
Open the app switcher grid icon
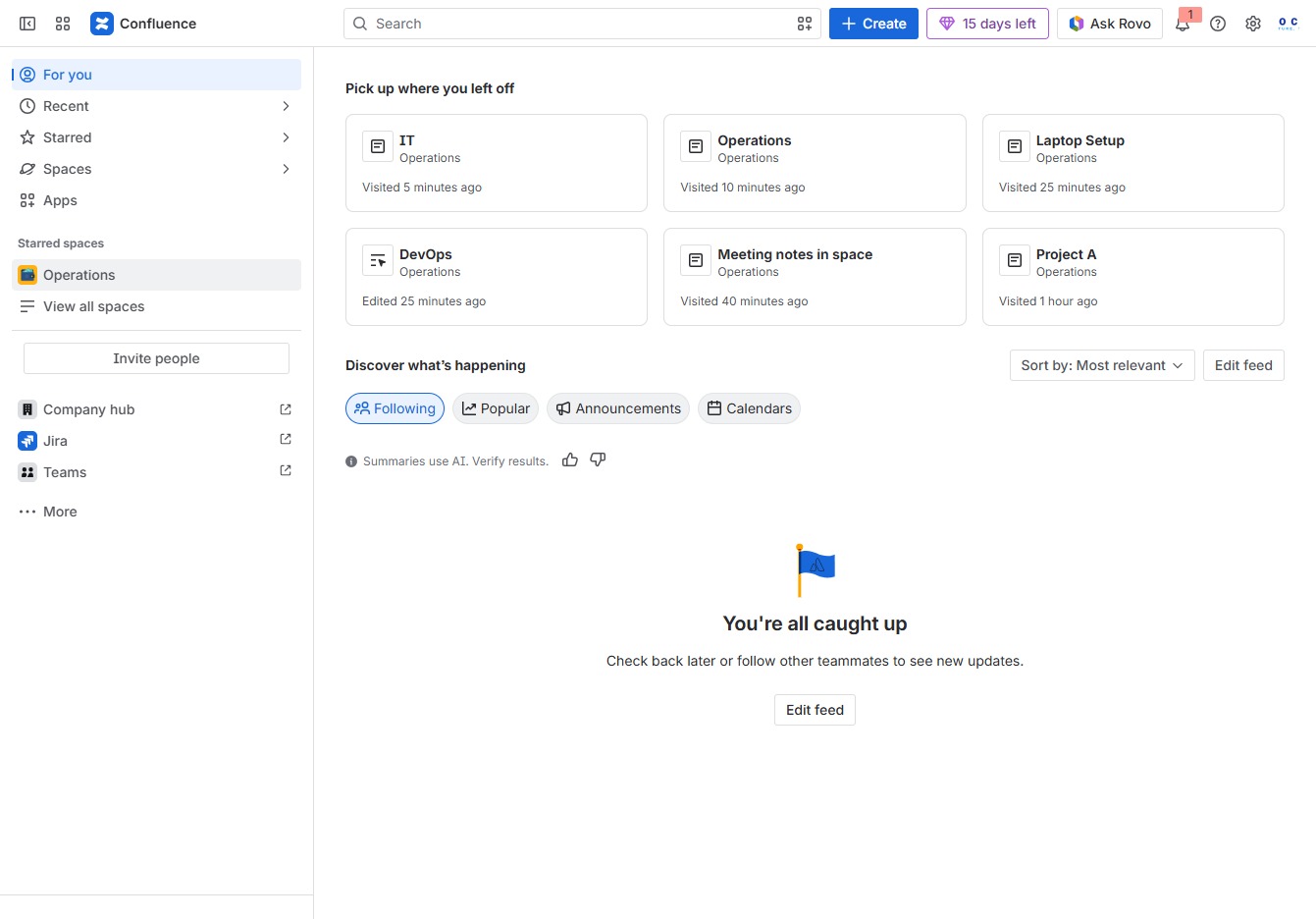[x=63, y=24]
